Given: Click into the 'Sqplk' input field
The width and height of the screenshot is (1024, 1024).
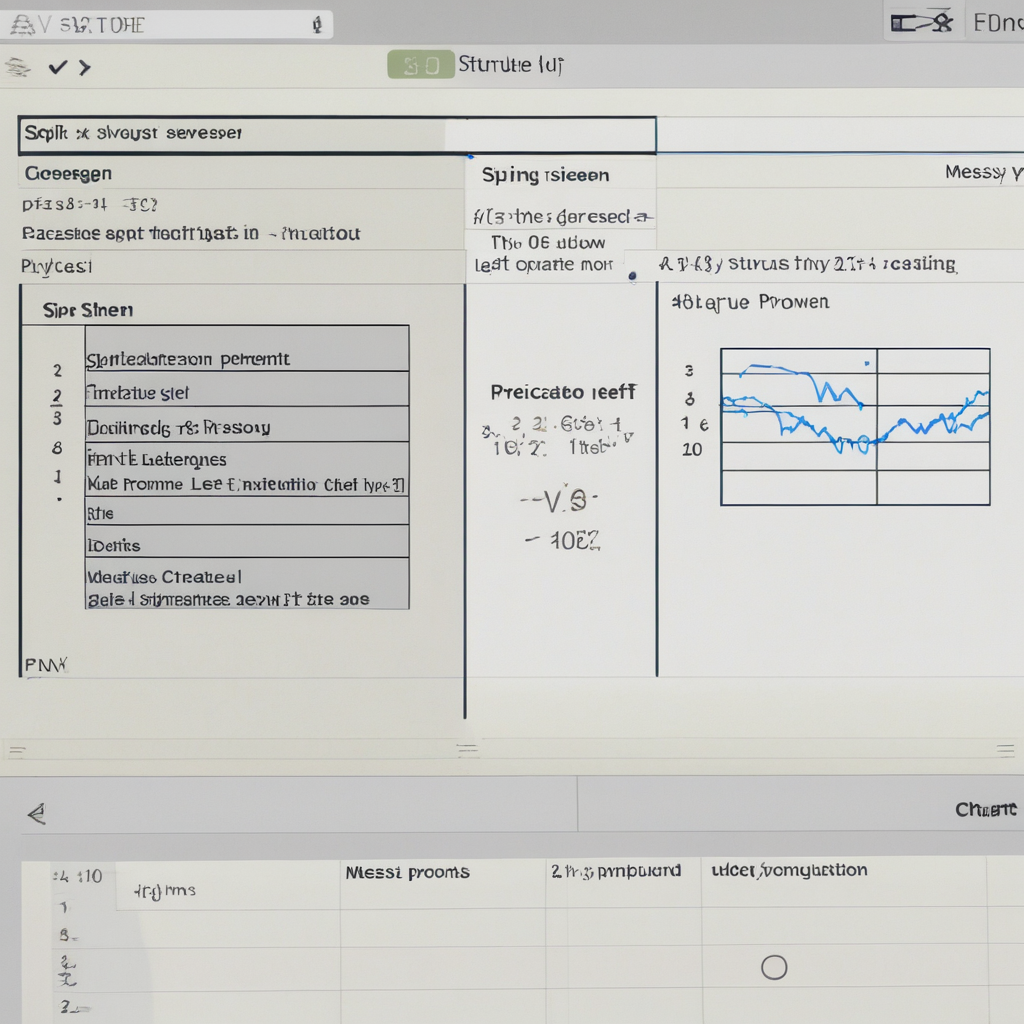Looking at the screenshot, I should [337, 135].
